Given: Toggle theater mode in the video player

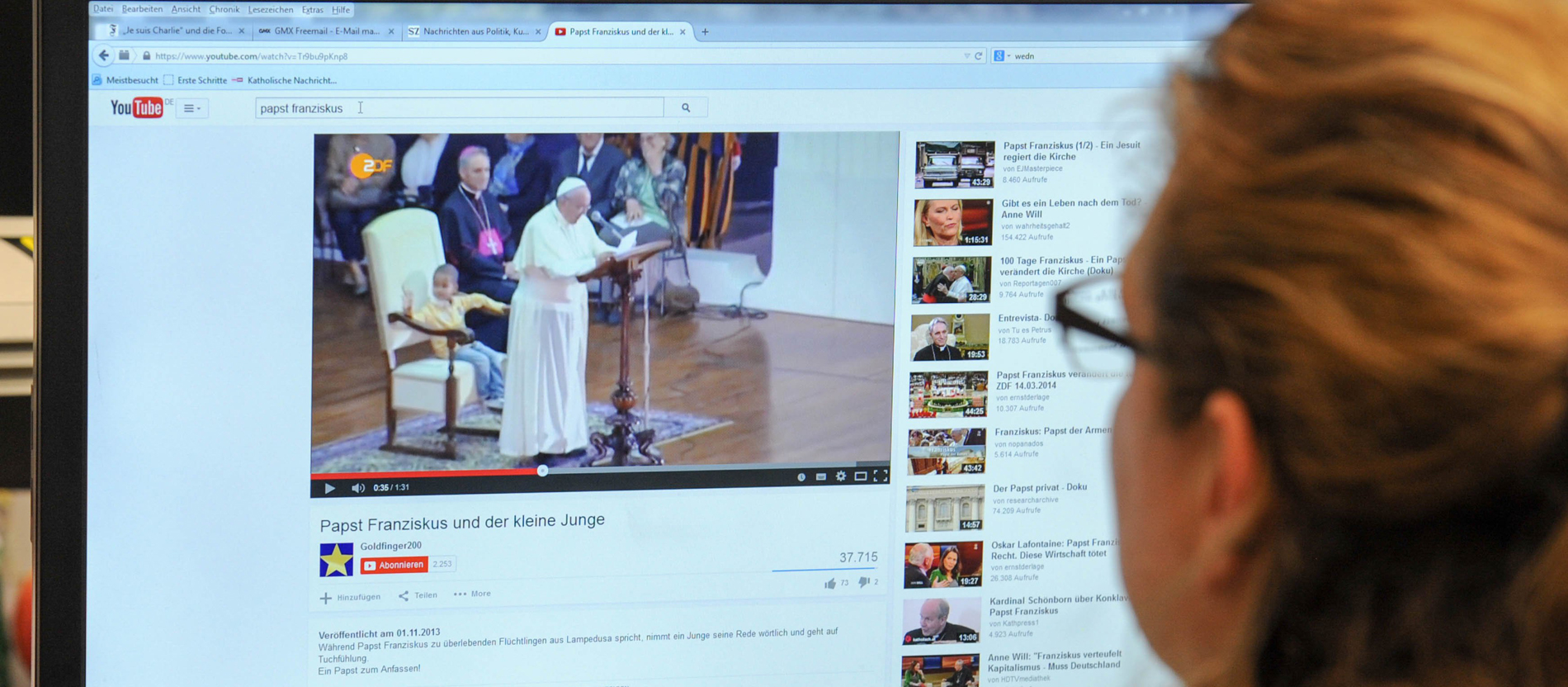Looking at the screenshot, I should coord(860,476).
